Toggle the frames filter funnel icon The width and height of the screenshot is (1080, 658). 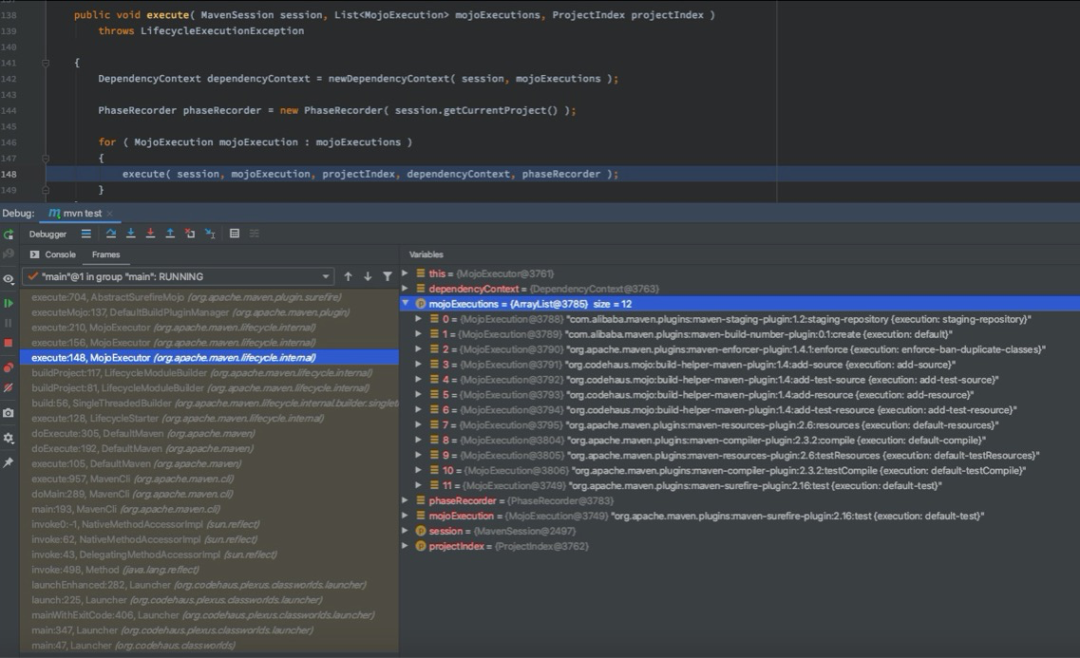coord(387,276)
